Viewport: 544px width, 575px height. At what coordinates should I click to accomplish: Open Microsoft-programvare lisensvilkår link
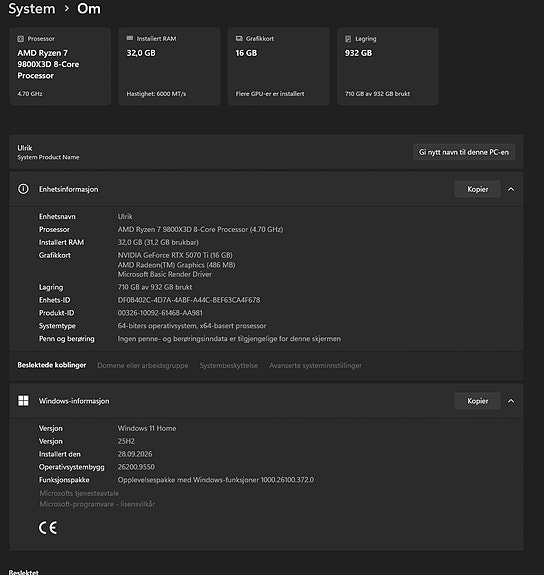[x=97, y=504]
